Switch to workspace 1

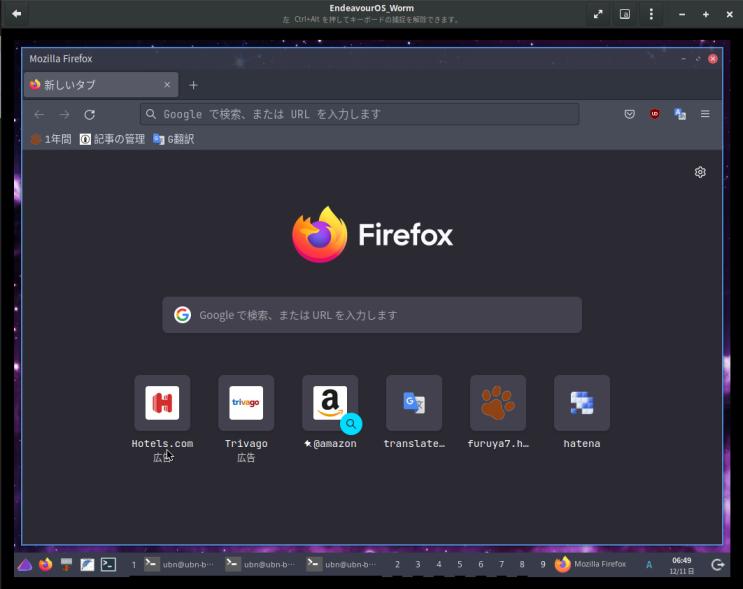[134, 564]
